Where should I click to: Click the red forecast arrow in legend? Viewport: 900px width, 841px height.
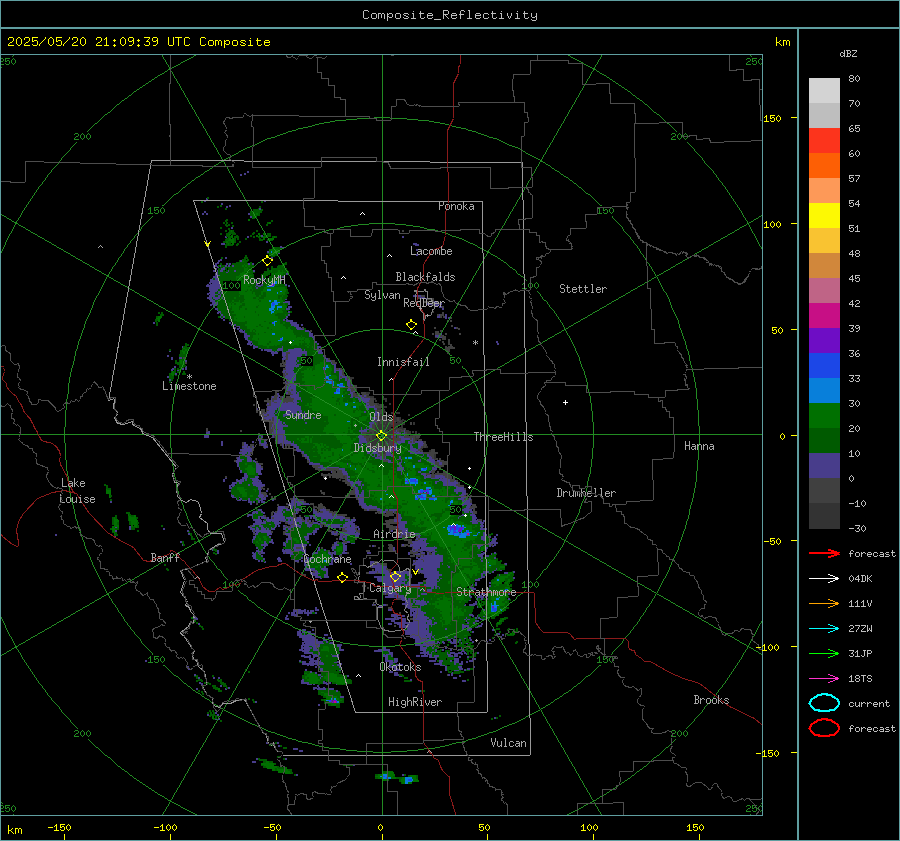coord(824,553)
